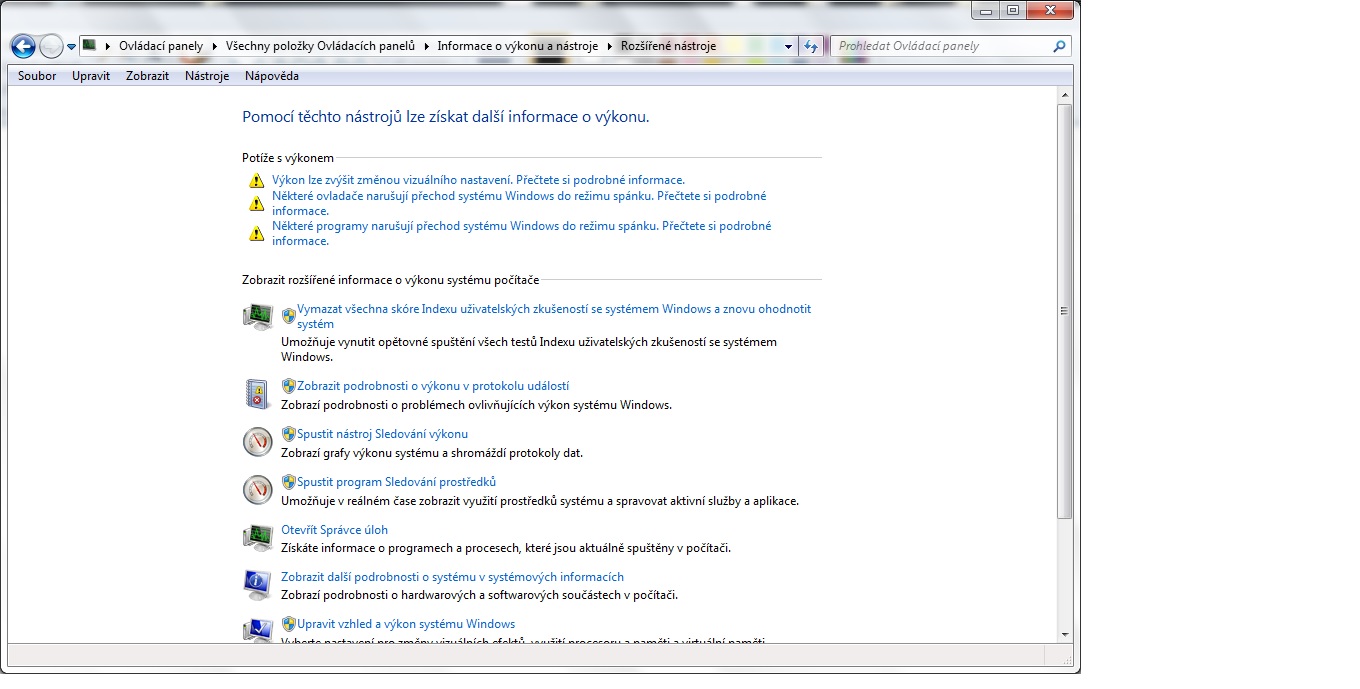Navigate to Všechny položky Ovládacích panelů breadcrumb
Screen dimensions: 1360x689
320,46
